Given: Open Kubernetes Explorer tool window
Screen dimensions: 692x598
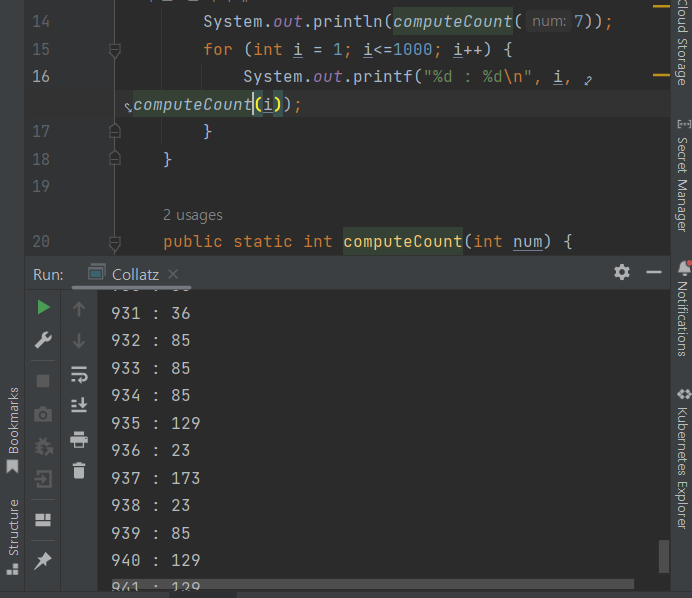Looking at the screenshot, I should (x=682, y=459).
